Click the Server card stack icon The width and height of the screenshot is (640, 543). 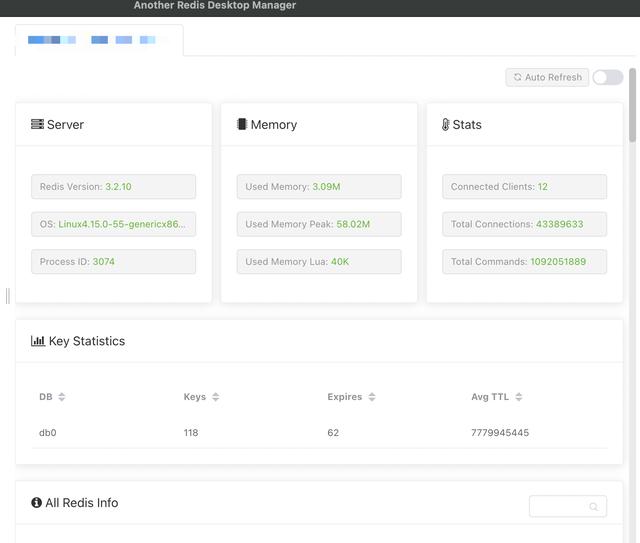click(x=38, y=124)
